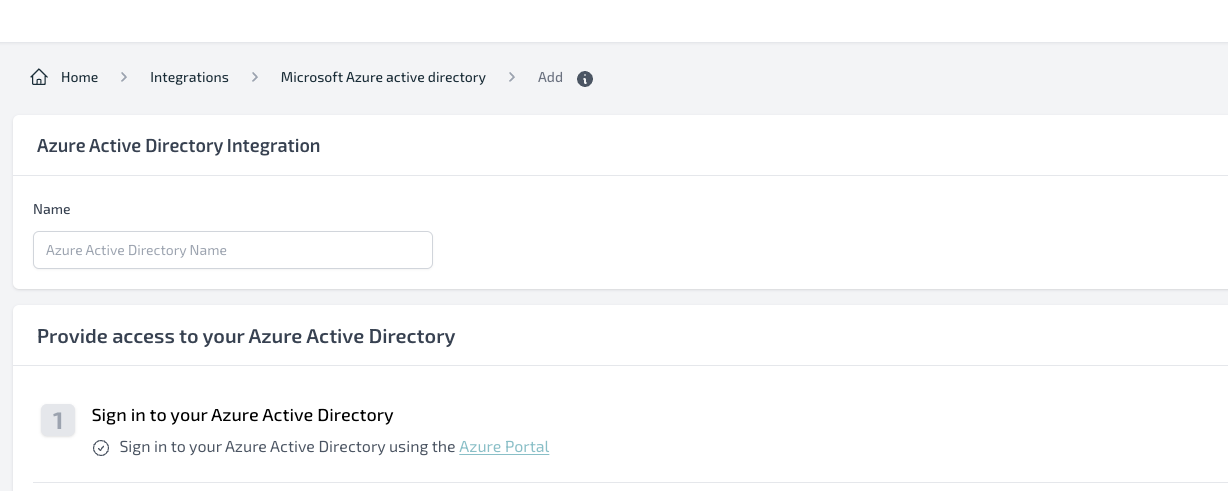This screenshot has width=1228, height=491.
Task: Open the Integrations breadcrumb
Action: pyautogui.click(x=189, y=77)
